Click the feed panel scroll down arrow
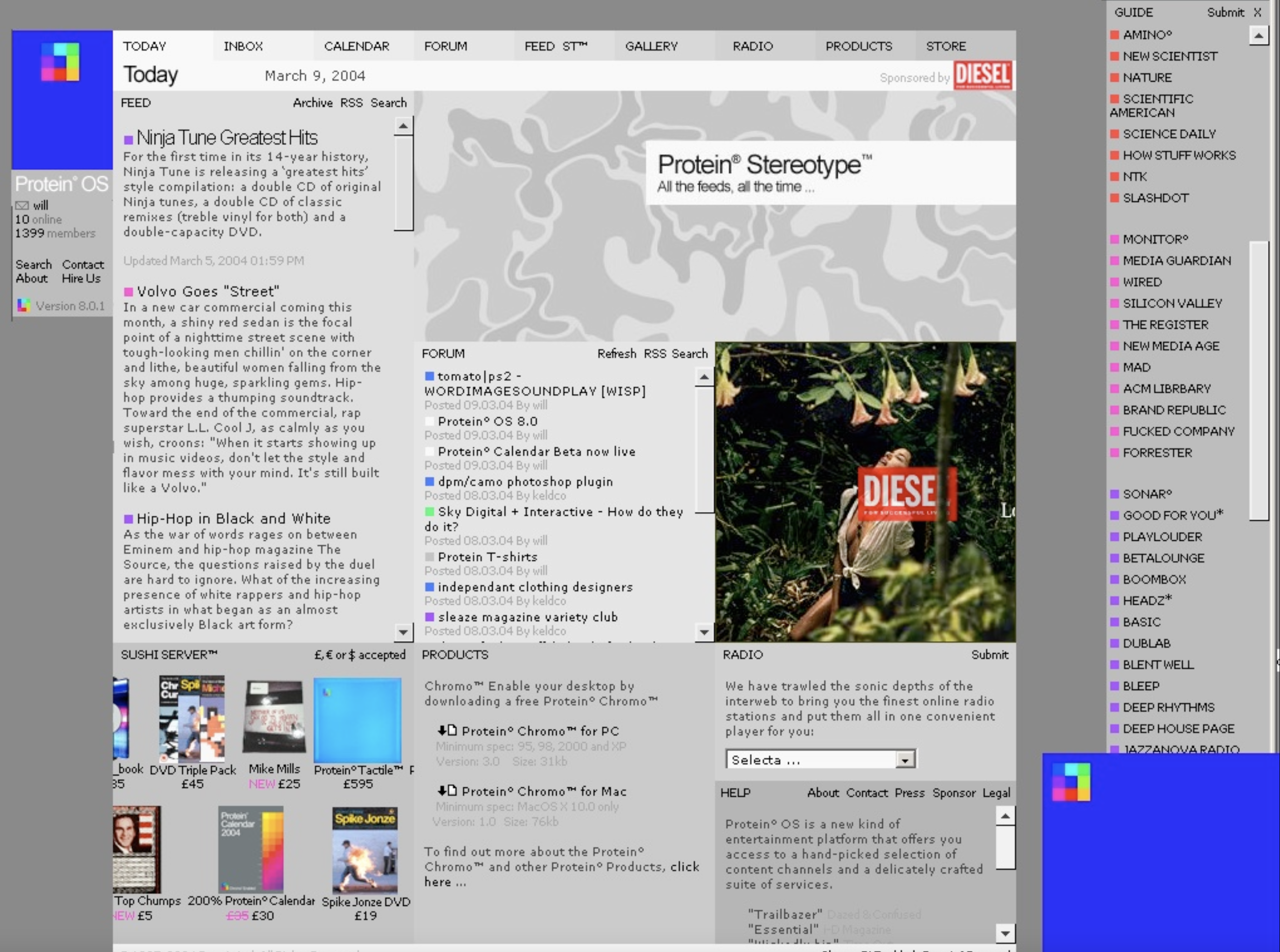The width and height of the screenshot is (1280, 952). click(403, 632)
